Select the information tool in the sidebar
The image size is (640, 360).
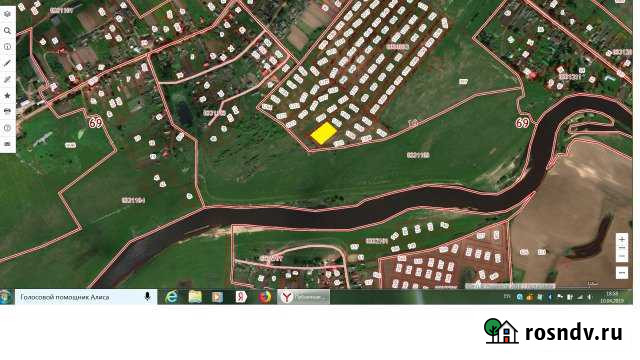[x=7, y=47]
